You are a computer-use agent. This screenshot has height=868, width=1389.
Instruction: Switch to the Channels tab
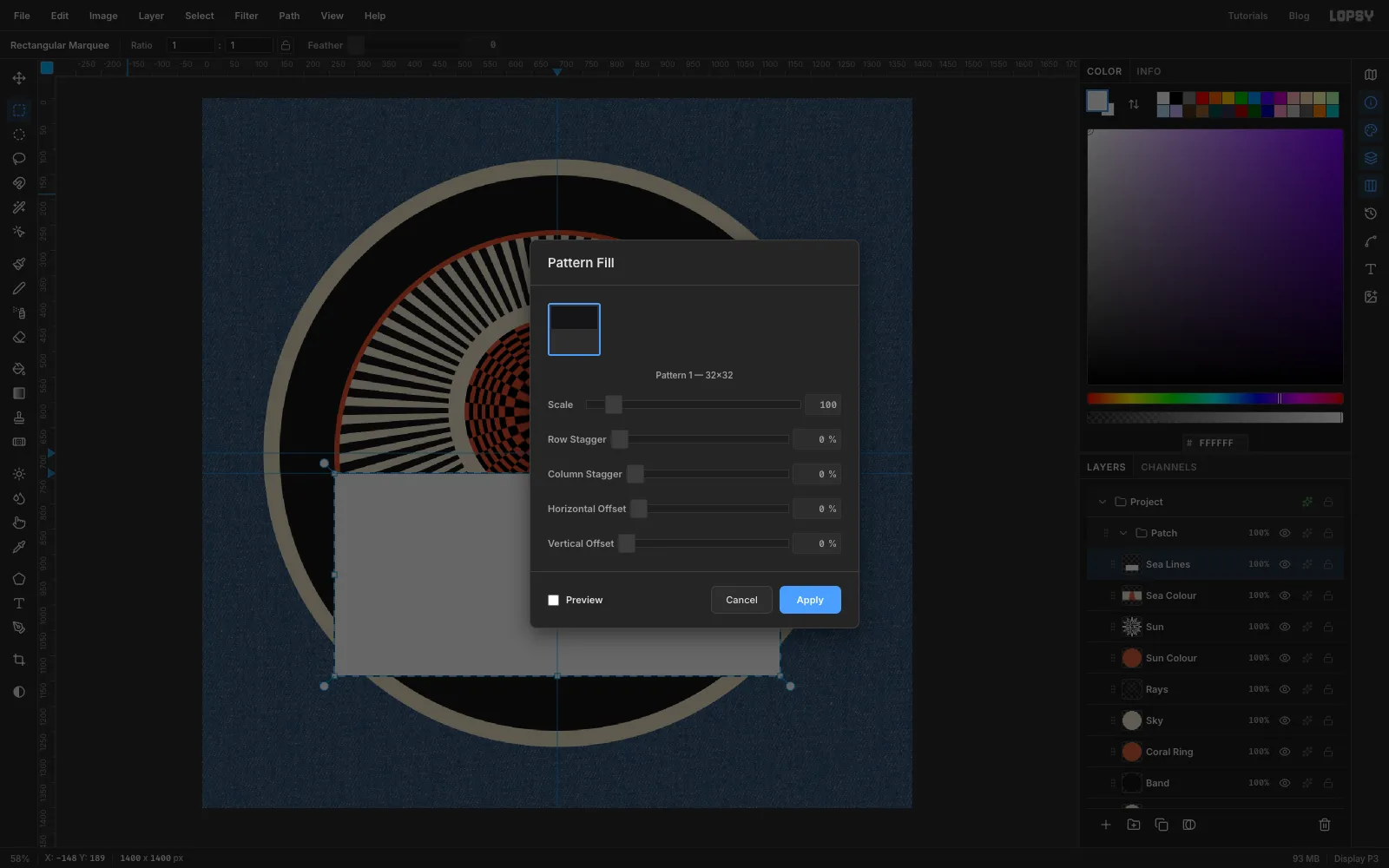click(1168, 467)
